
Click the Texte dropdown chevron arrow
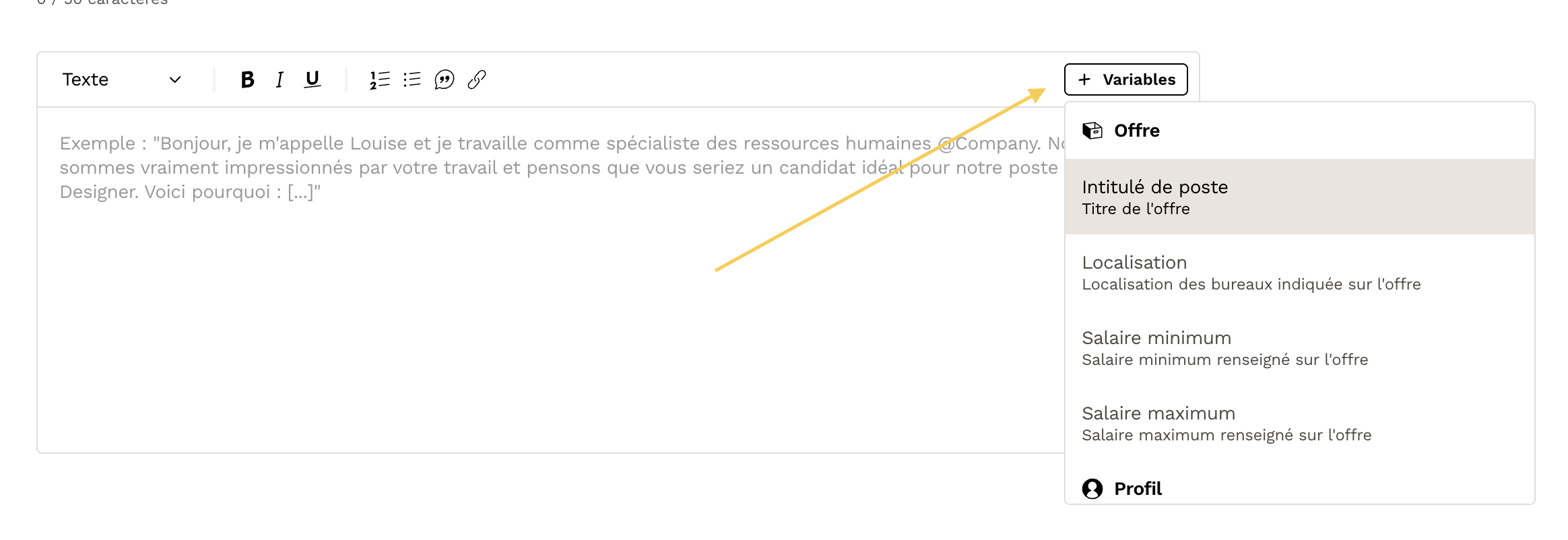point(175,79)
